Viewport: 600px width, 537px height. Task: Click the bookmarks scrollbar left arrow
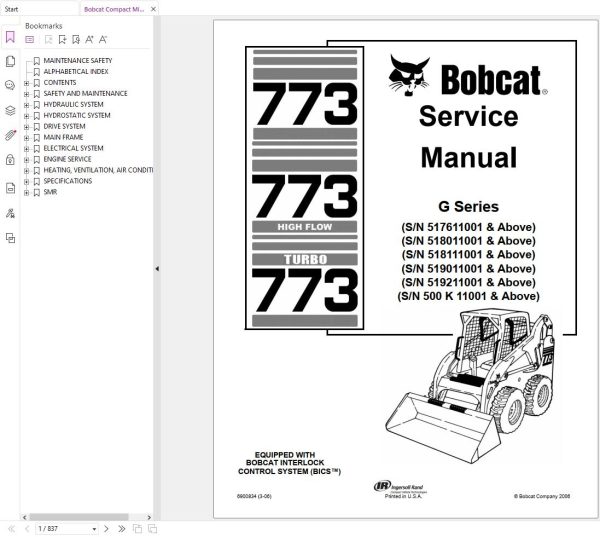tap(24, 517)
